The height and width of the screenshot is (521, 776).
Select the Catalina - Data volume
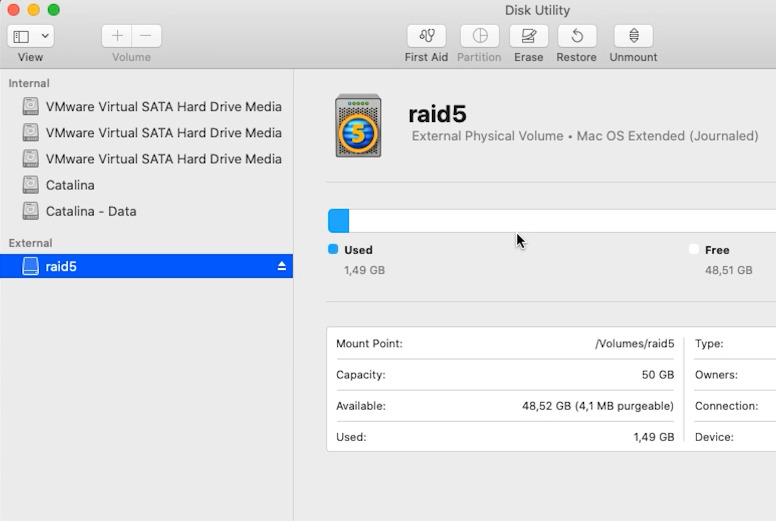(x=146, y=211)
